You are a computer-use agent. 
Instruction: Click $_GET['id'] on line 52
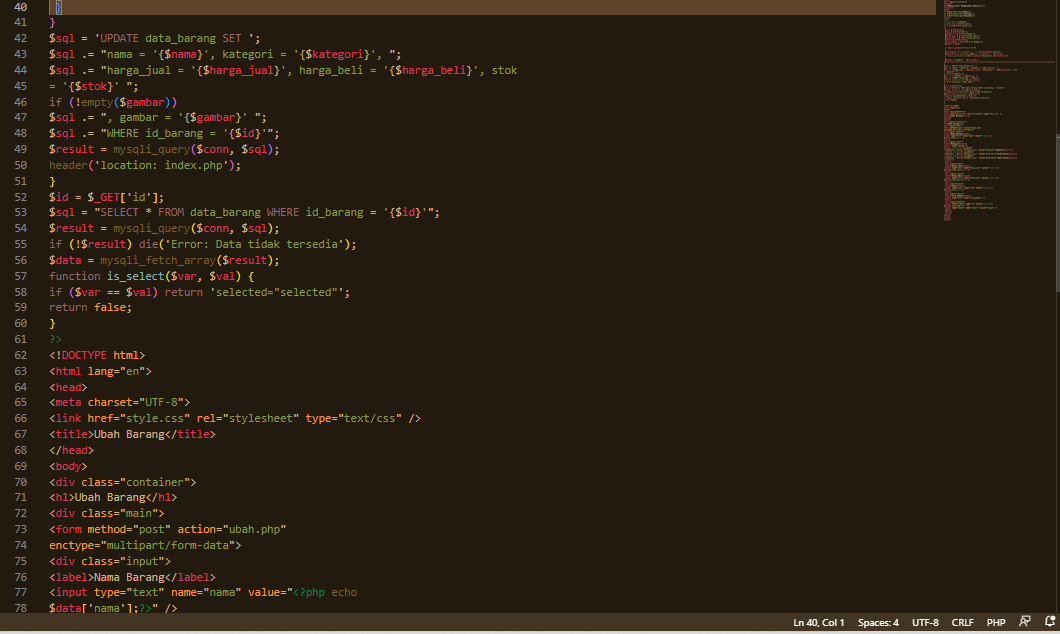123,196
